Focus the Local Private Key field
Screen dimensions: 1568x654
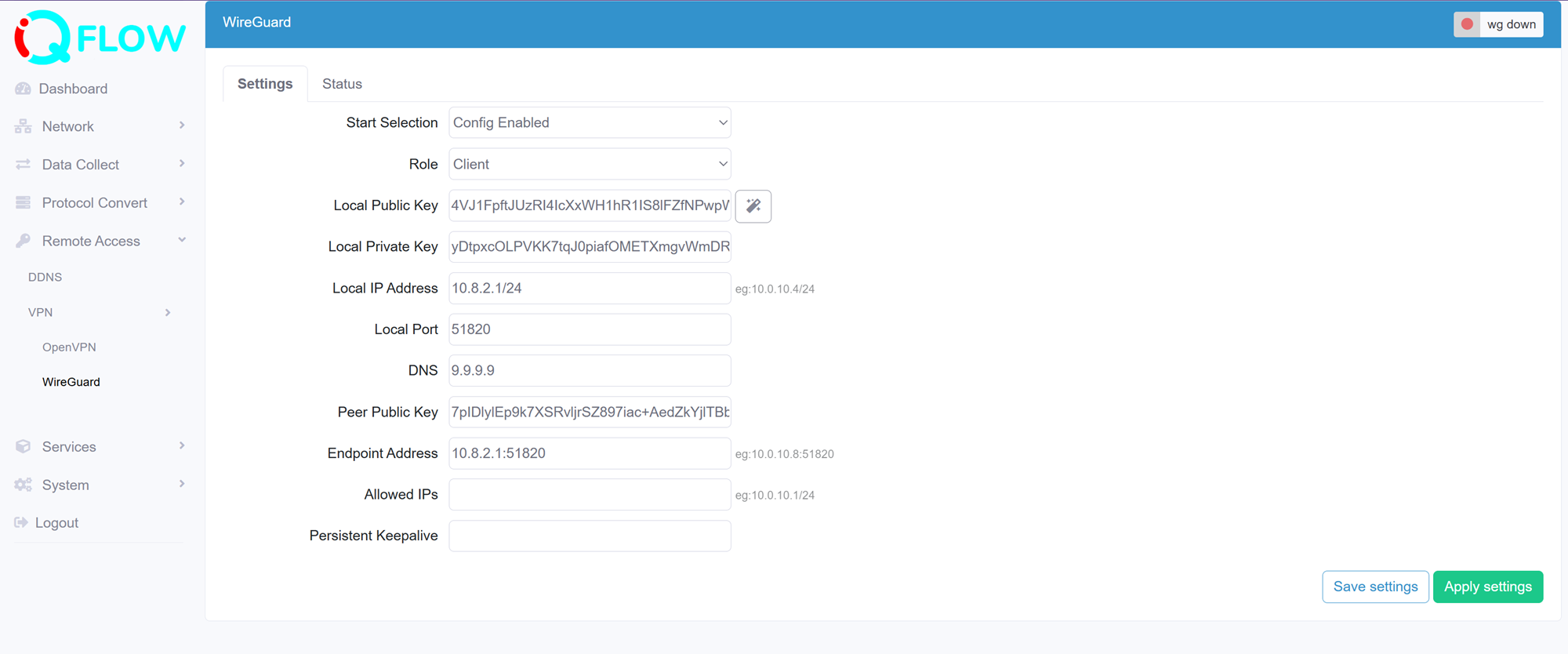[x=590, y=246]
